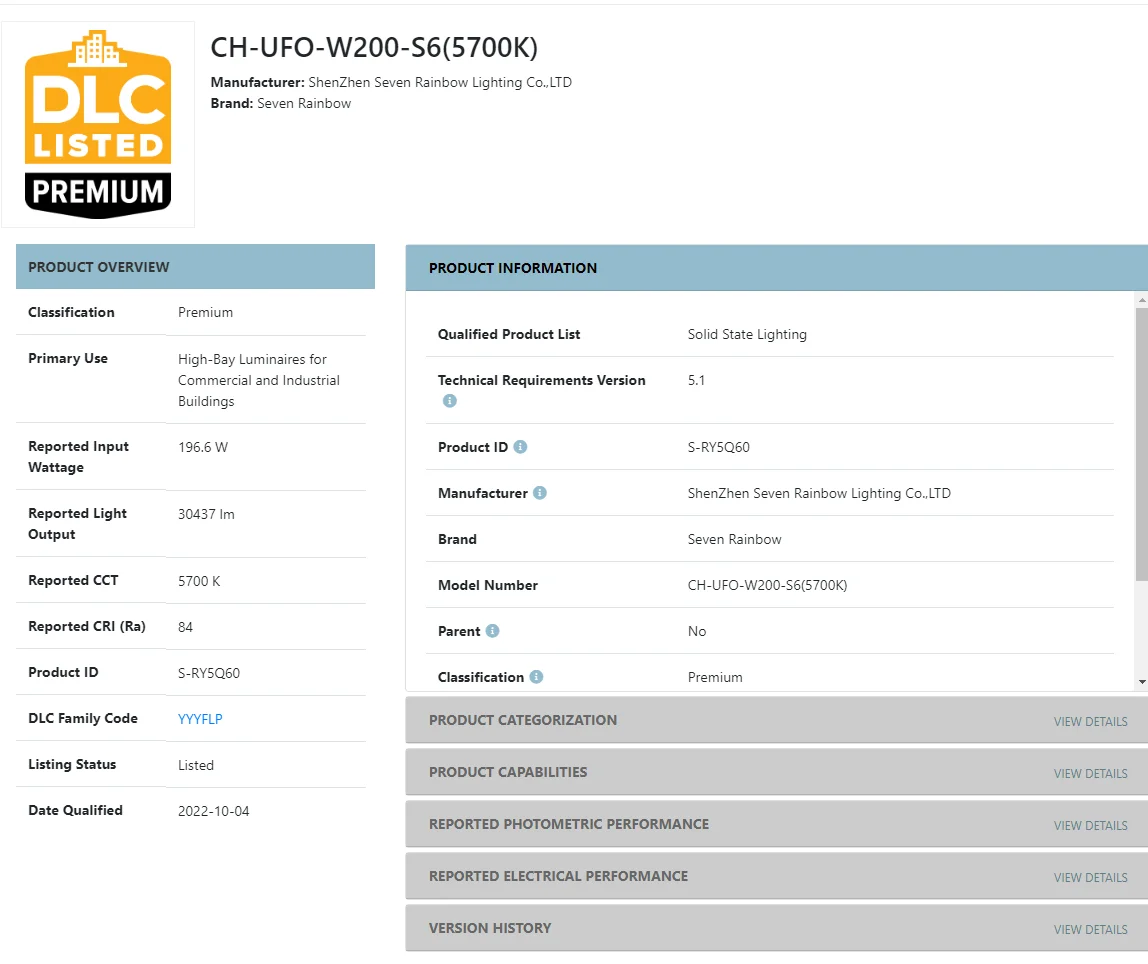Image resolution: width=1148 pixels, height=964 pixels.
Task: Click info icon beside Manufacturer label
Action: click(x=540, y=493)
